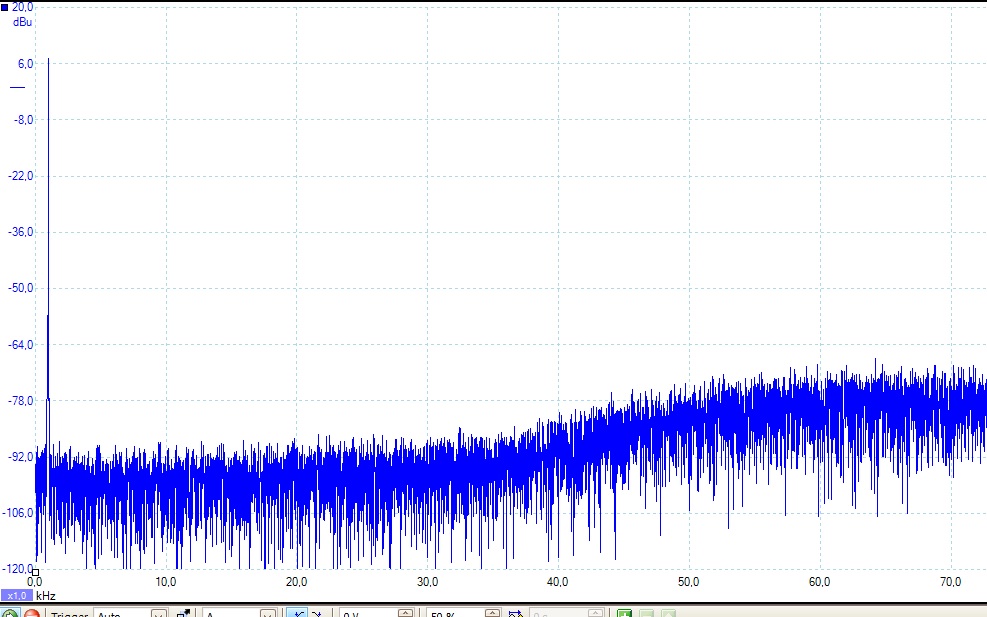Click the 30,0 frequency axis label
Image resolution: width=987 pixels, height=617 pixels.
click(427, 582)
